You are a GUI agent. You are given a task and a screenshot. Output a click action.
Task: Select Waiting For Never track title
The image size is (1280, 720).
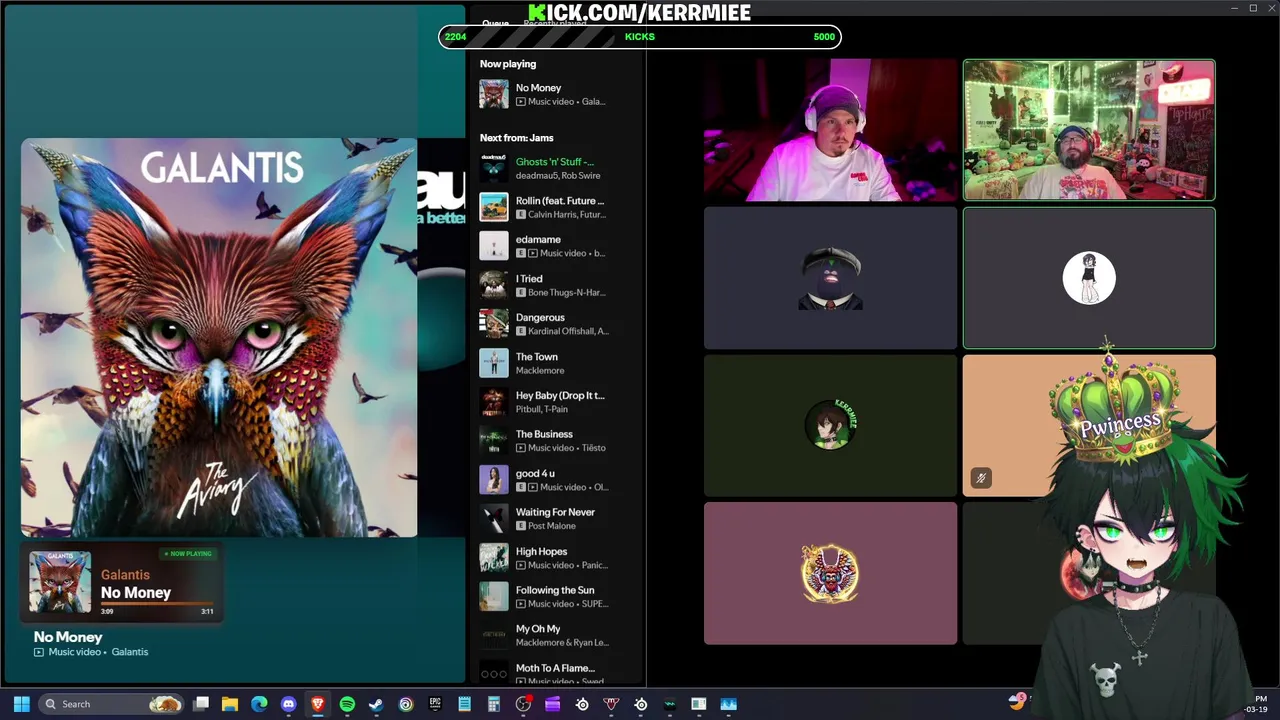555,513
